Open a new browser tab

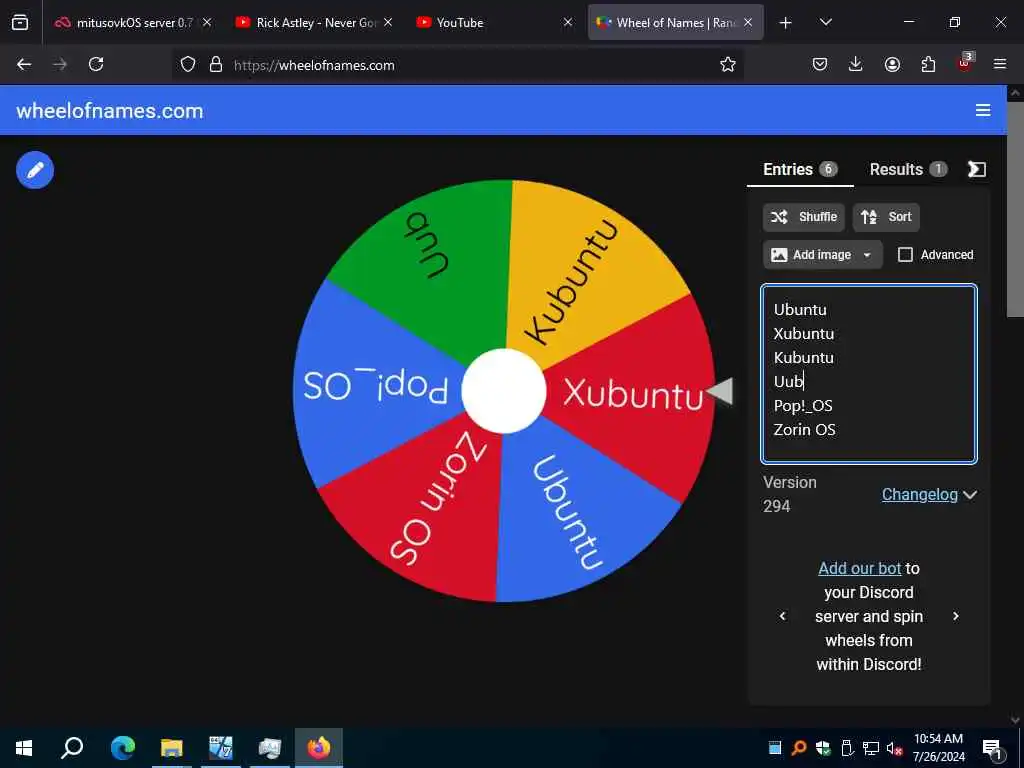click(x=786, y=23)
